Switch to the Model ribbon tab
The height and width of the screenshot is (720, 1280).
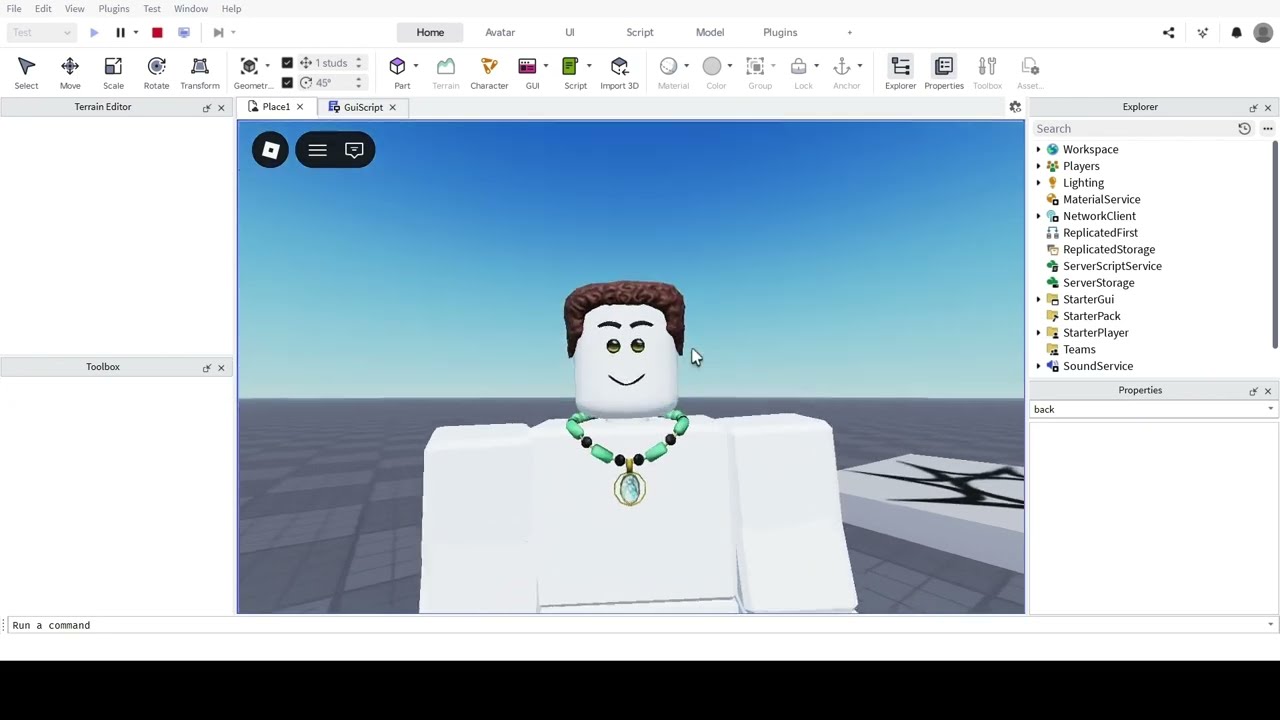[710, 32]
